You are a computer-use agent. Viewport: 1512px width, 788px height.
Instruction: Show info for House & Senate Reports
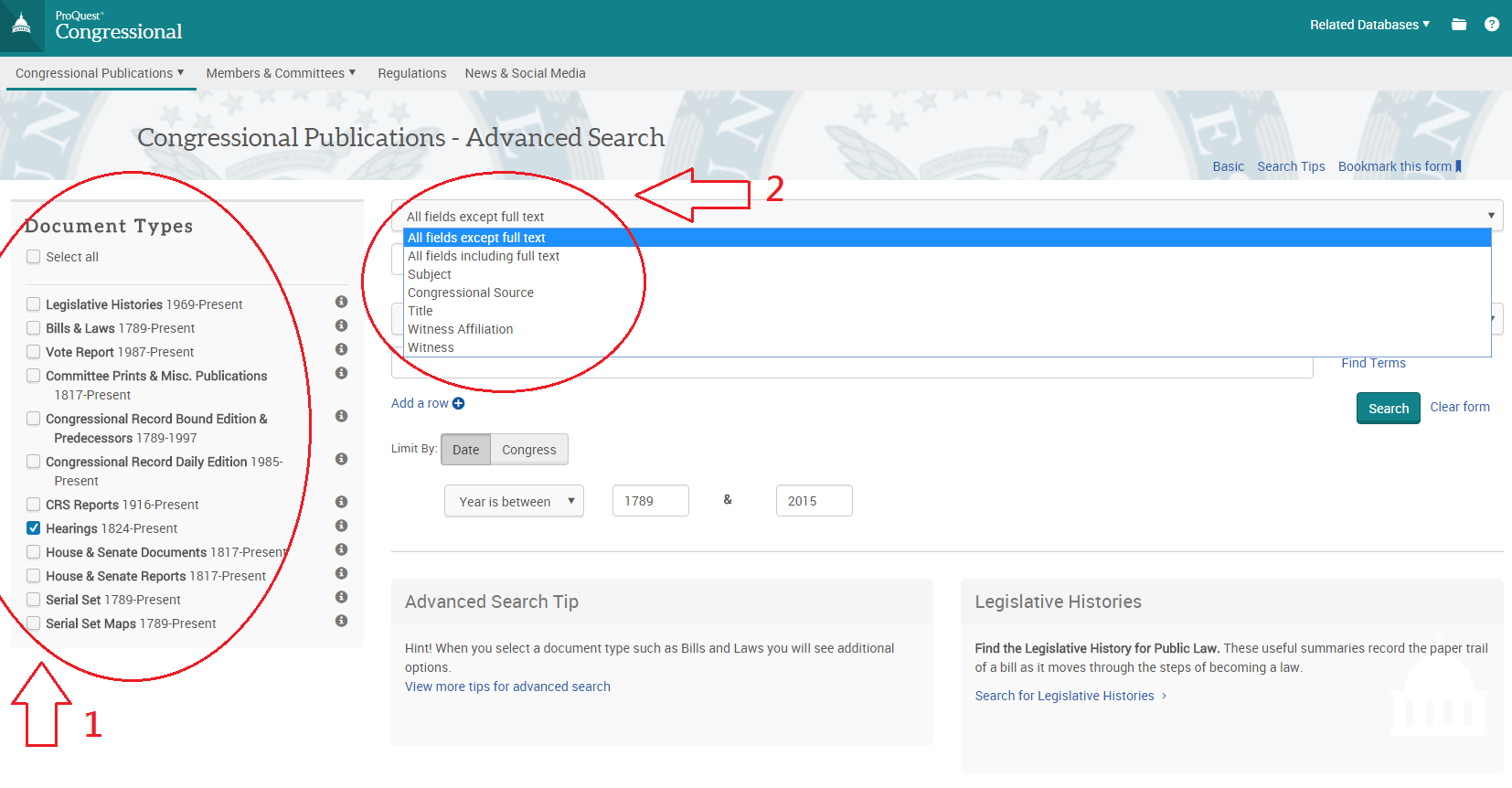point(341,573)
